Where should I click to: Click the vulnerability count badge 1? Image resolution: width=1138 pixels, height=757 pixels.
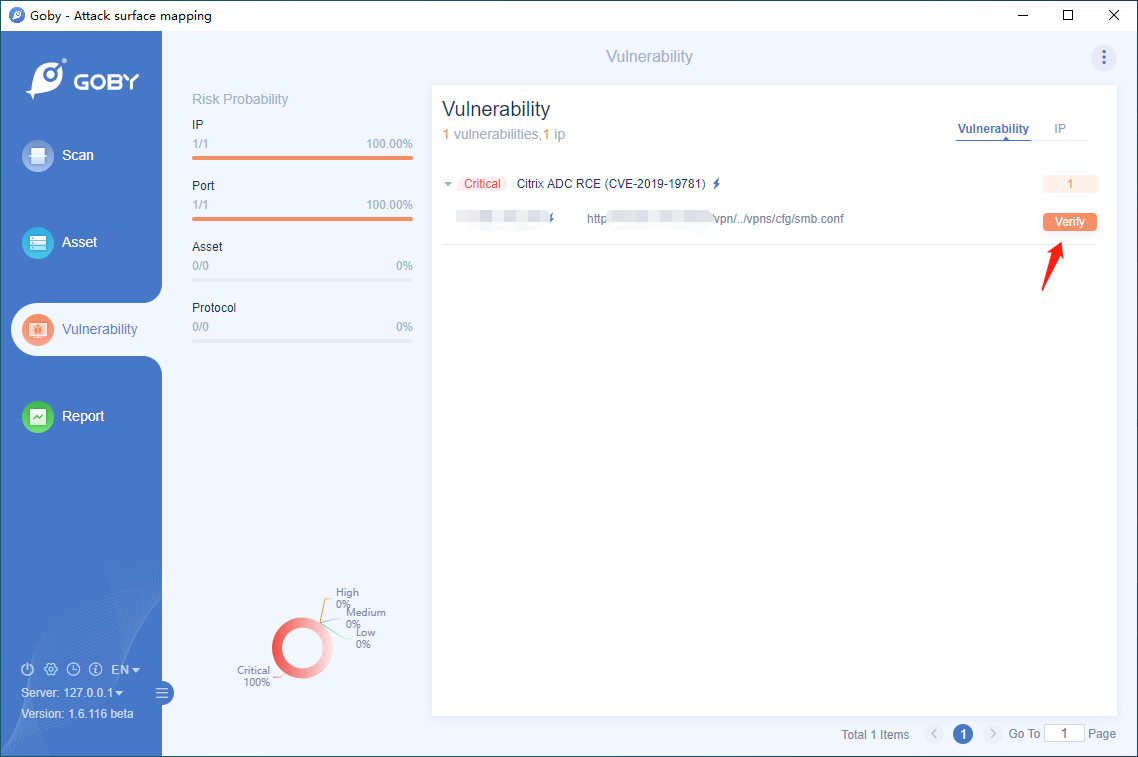(1069, 184)
